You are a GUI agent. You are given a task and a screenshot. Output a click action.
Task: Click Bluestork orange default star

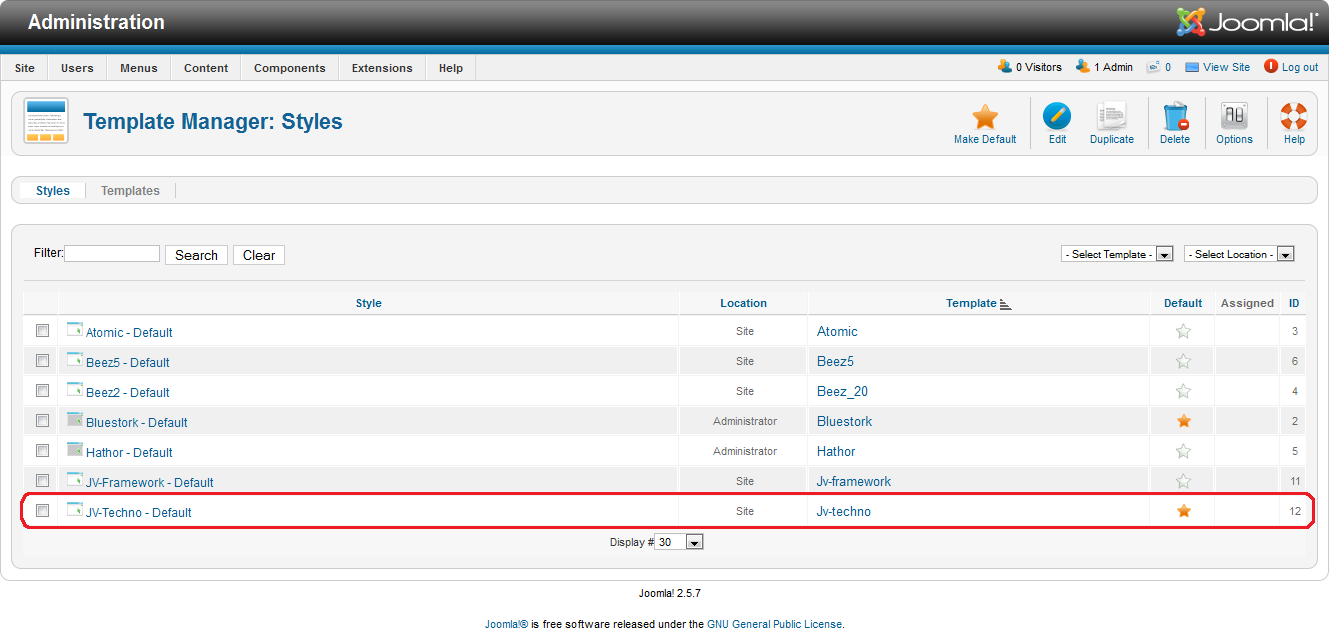[1184, 421]
